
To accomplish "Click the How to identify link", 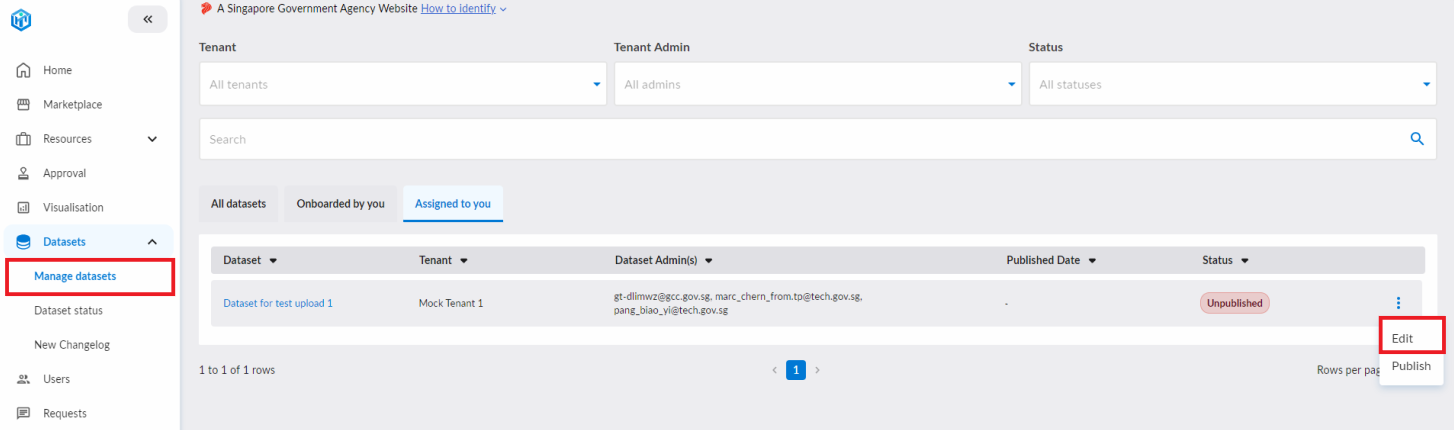I will point(458,8).
